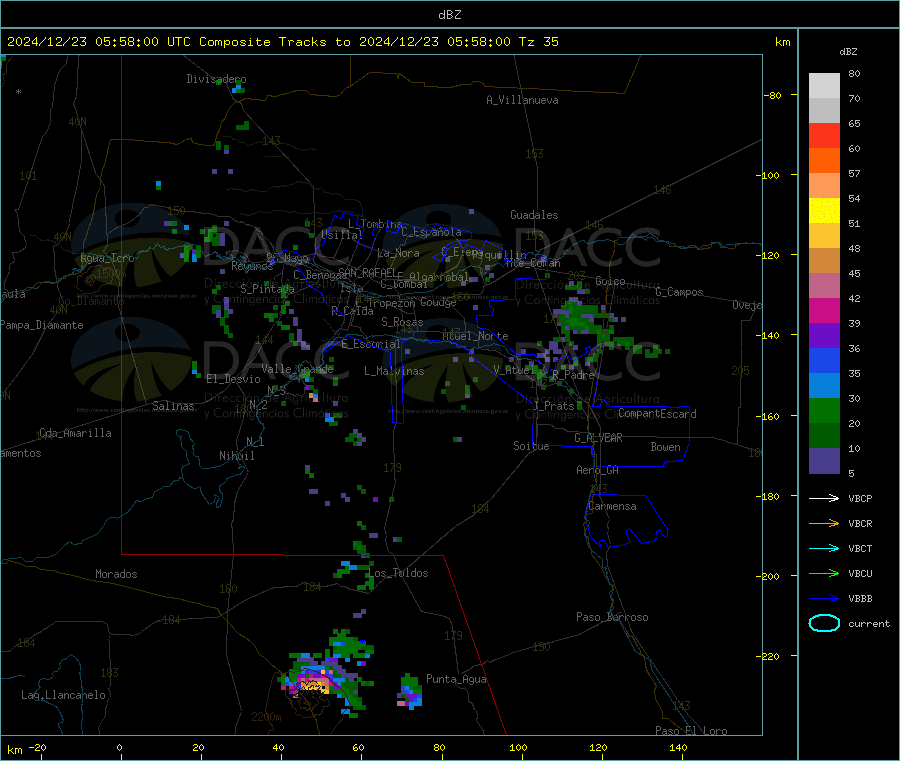Click the 'CompantEscand' place label

point(658,414)
